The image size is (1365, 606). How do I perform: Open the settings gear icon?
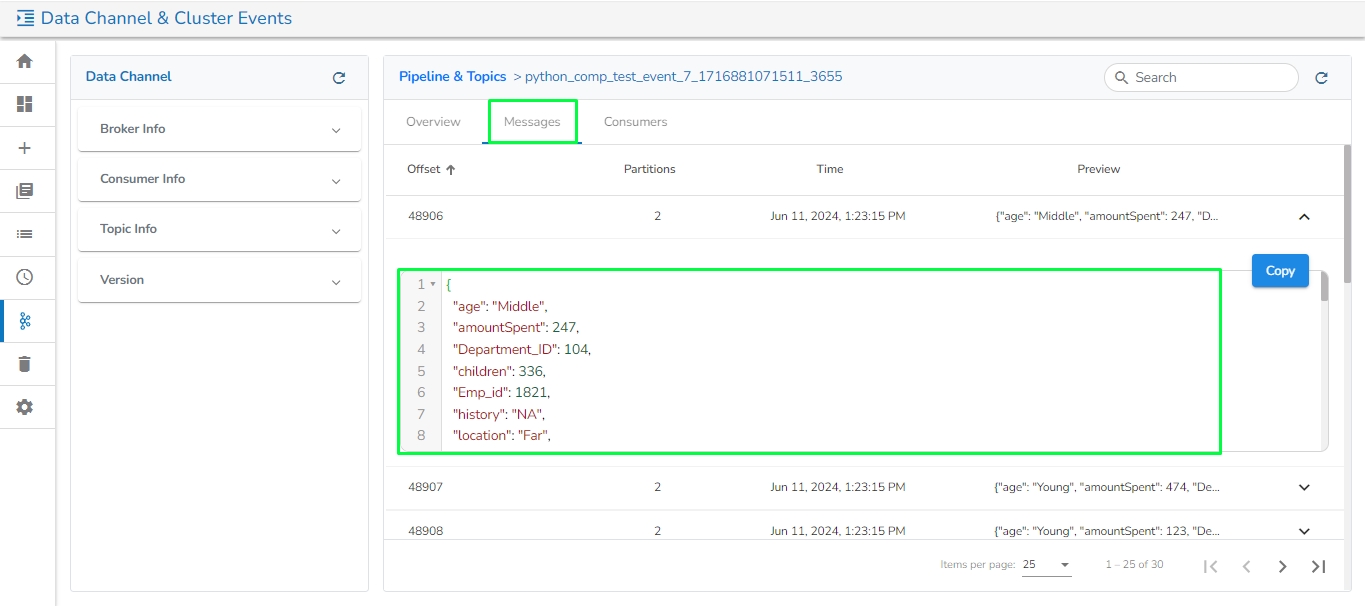[x=25, y=407]
